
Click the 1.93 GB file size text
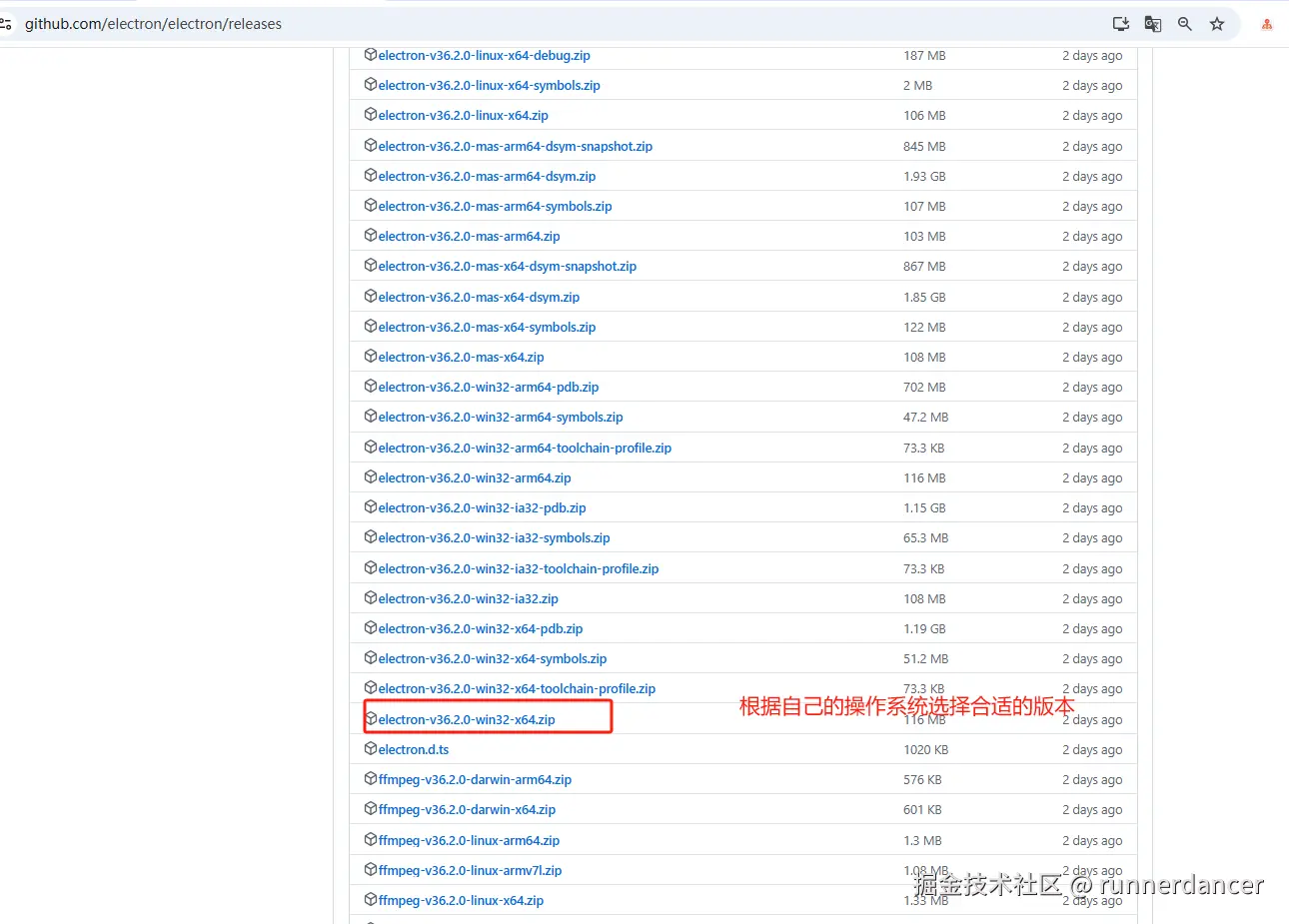(x=924, y=176)
